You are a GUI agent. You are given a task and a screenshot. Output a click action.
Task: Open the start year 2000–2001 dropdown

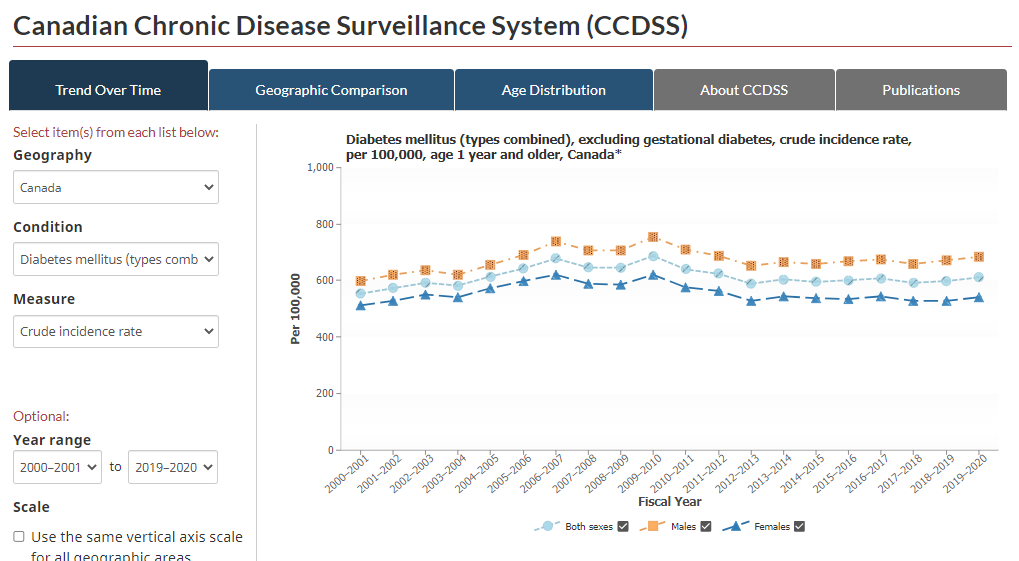coord(57,467)
